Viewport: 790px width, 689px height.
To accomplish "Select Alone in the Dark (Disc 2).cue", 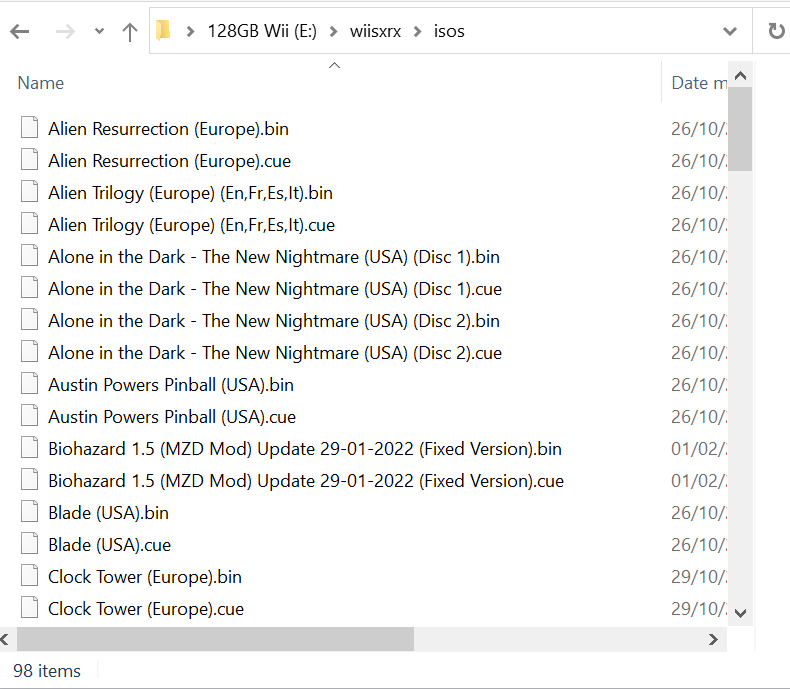I will 275,353.
